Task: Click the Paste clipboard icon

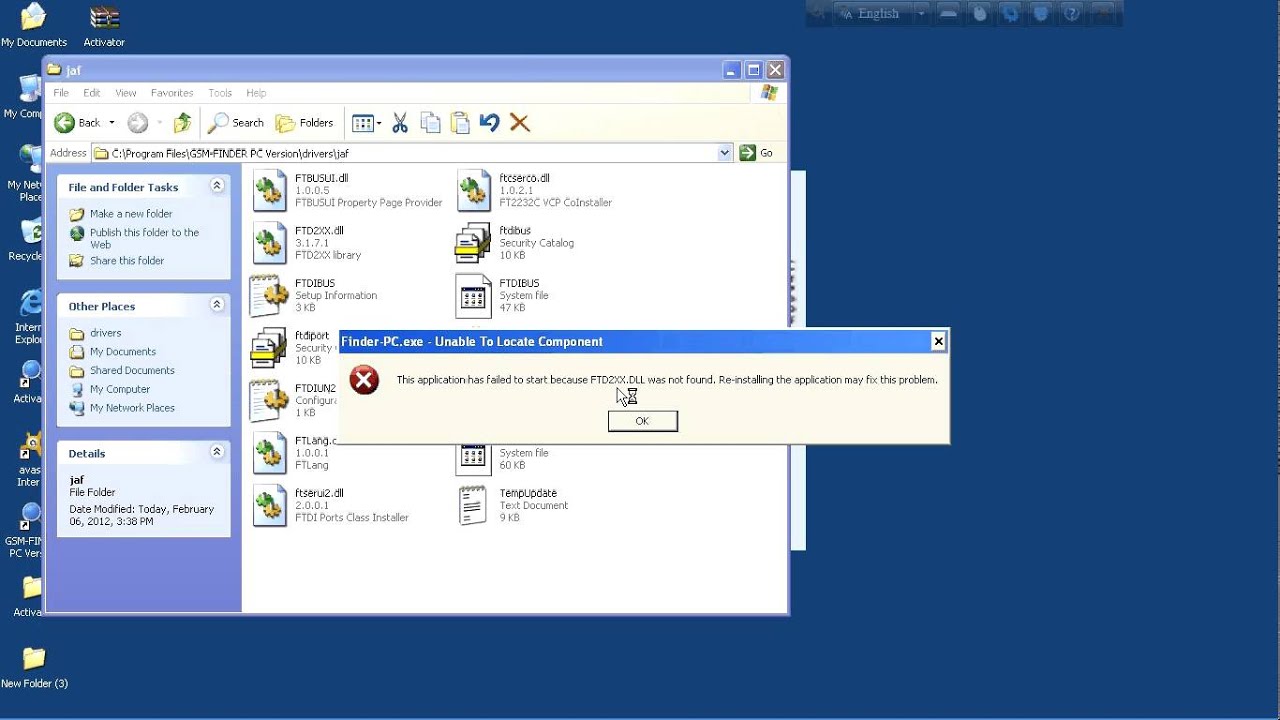Action: click(460, 123)
